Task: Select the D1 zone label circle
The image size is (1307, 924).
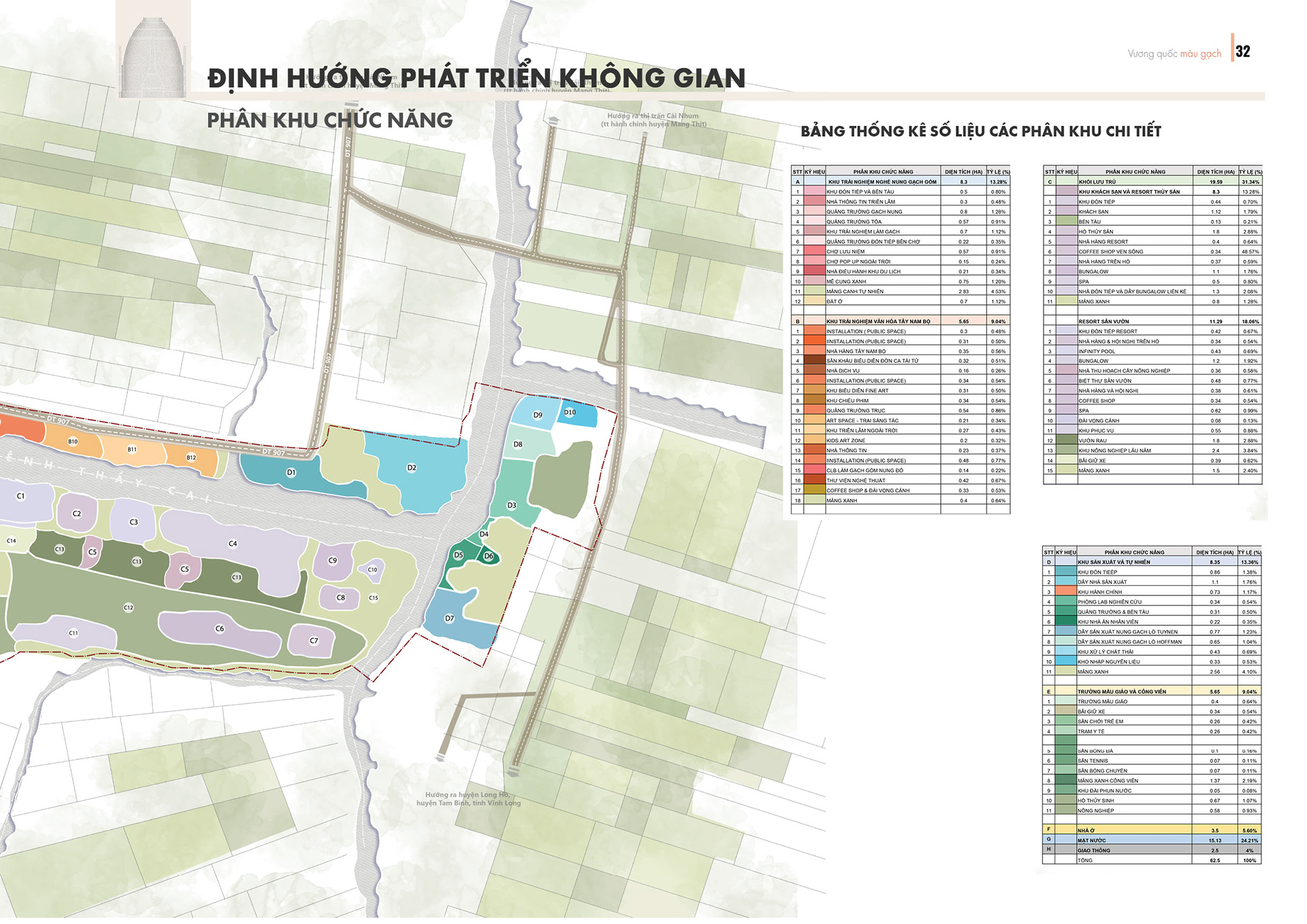Action: (x=291, y=472)
